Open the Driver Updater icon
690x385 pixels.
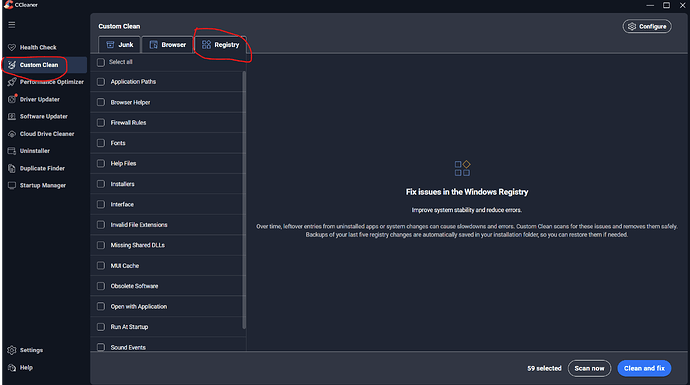[x=12, y=99]
